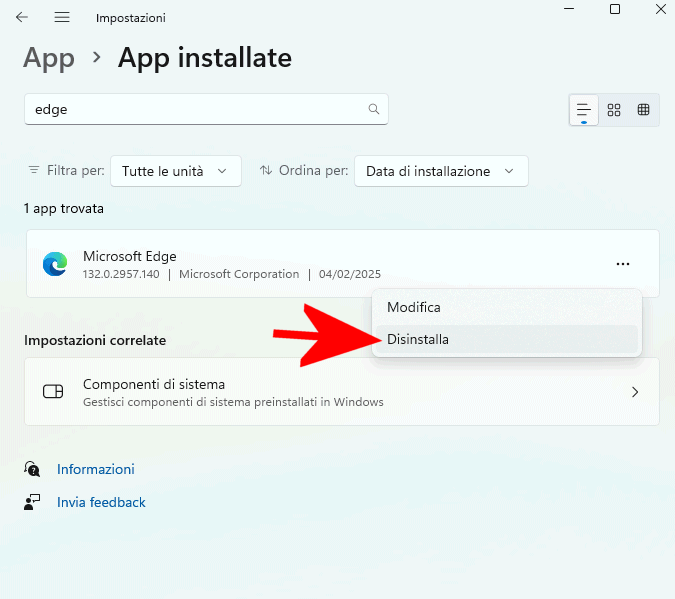
Task: Click the App installate heading
Action: (x=205, y=58)
